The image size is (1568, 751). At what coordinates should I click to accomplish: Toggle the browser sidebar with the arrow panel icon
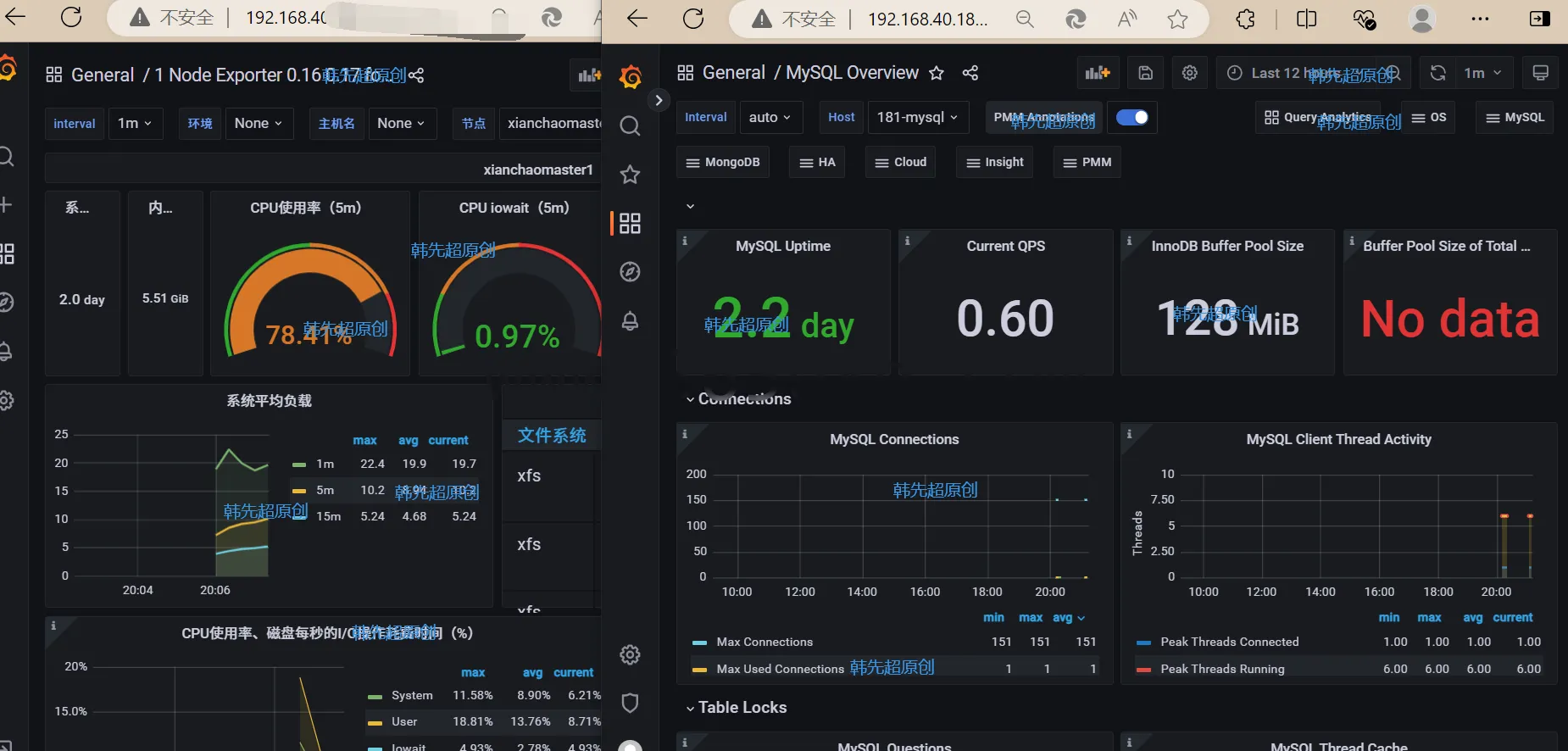(x=1540, y=19)
